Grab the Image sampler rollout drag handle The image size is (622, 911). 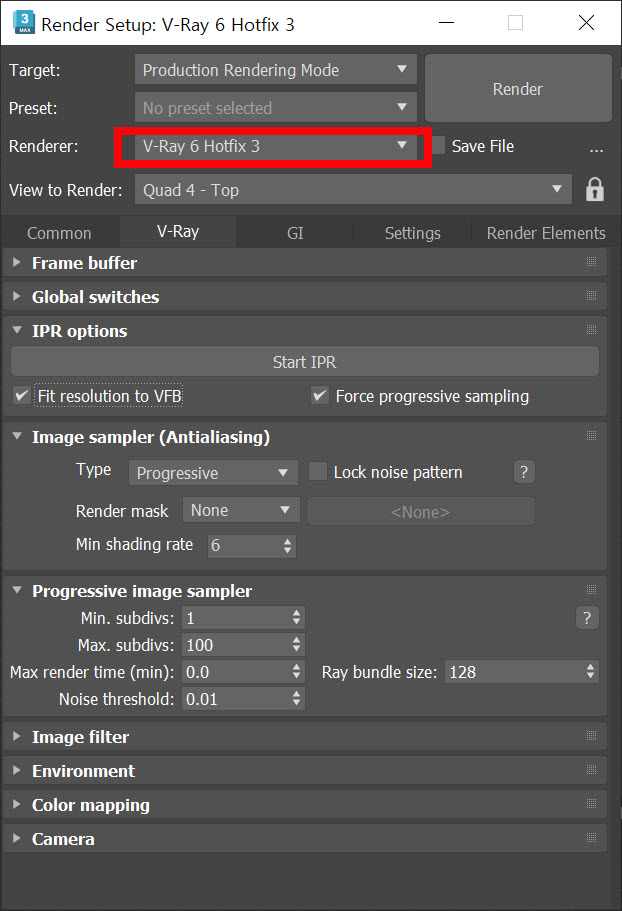click(591, 436)
